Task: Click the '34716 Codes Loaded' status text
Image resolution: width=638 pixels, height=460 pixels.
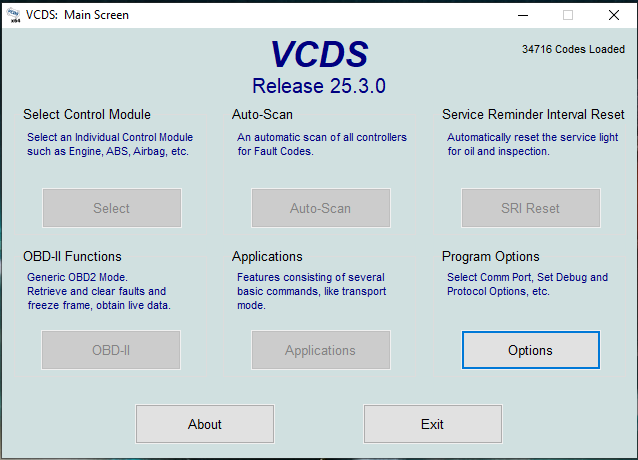Action: [573, 49]
